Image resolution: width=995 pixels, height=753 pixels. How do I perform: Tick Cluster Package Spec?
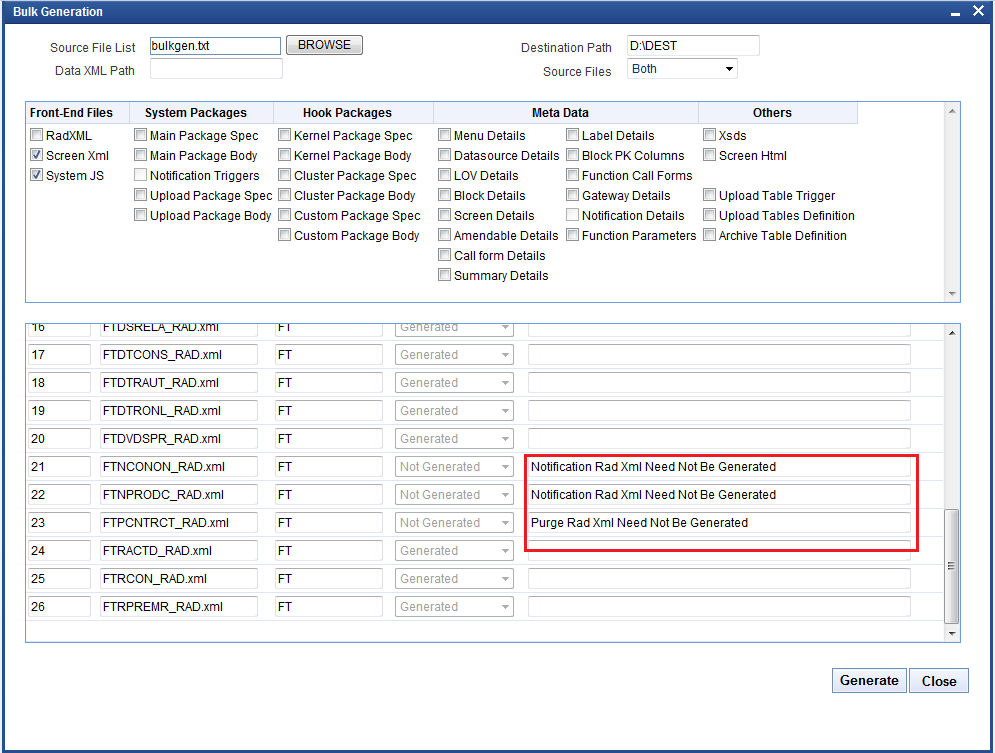[x=285, y=174]
